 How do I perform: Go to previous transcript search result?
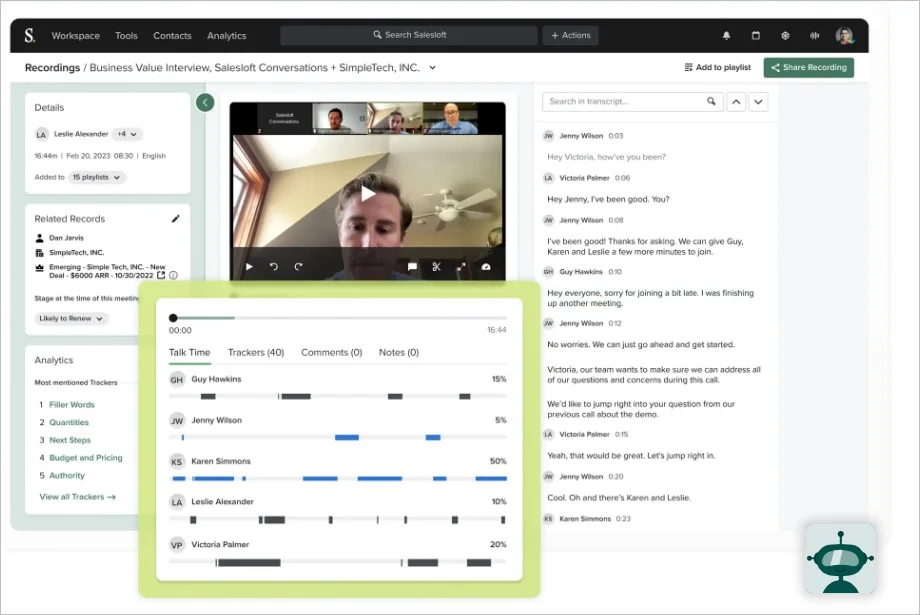pyautogui.click(x=736, y=102)
